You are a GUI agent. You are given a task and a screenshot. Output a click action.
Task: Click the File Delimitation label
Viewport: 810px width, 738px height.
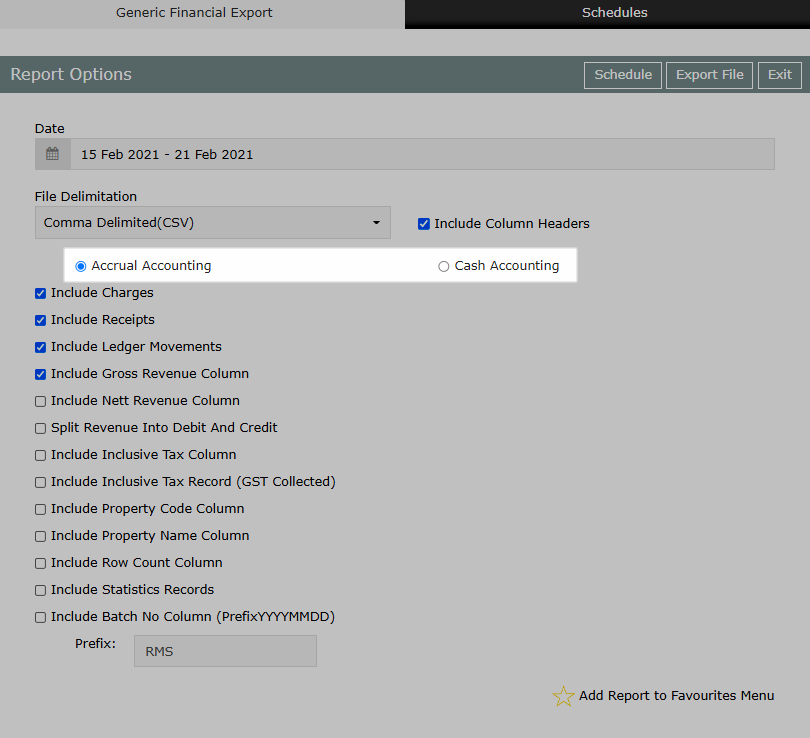pyautogui.click(x=86, y=196)
